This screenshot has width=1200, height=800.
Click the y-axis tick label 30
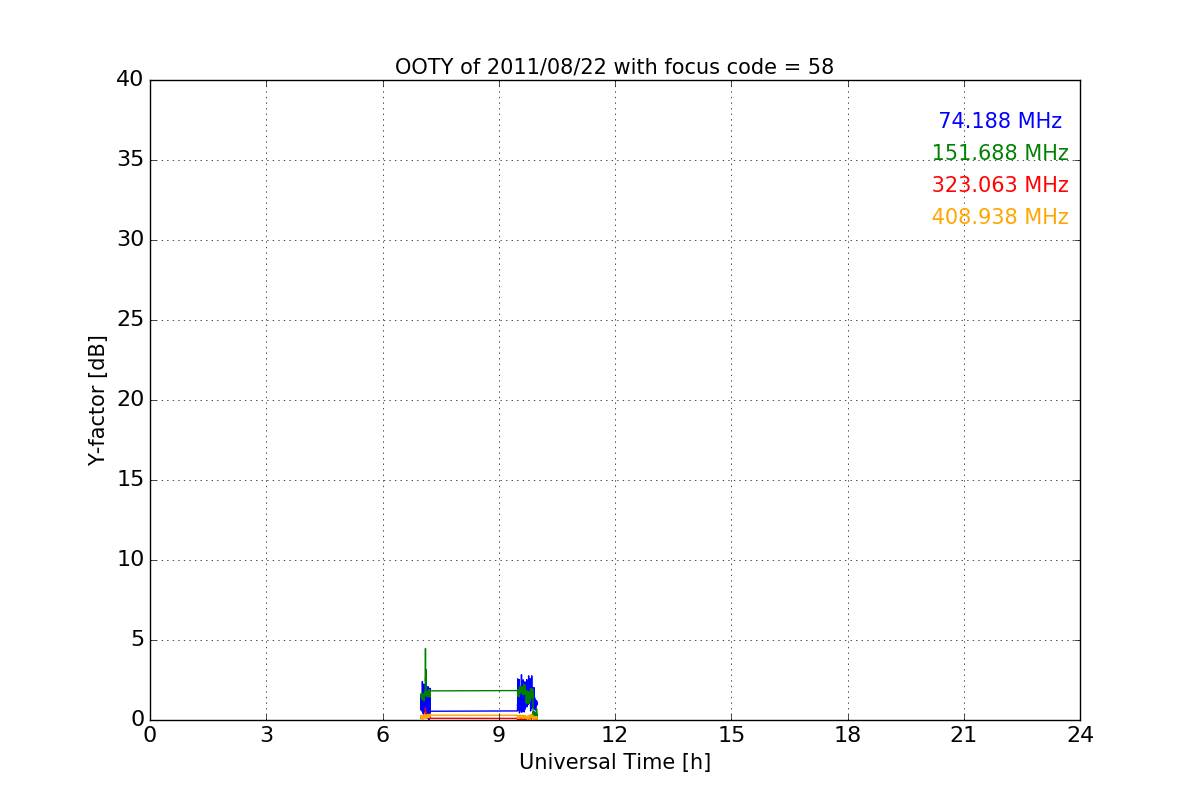130,240
